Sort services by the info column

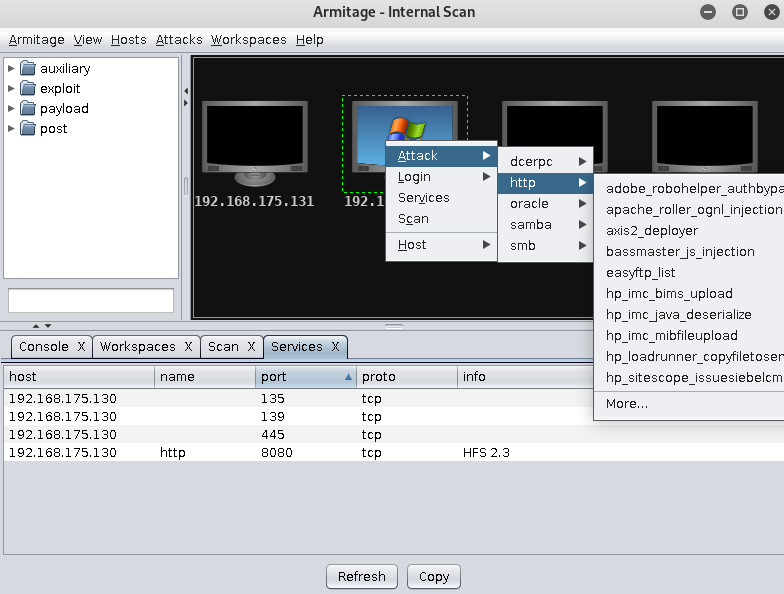click(525, 376)
